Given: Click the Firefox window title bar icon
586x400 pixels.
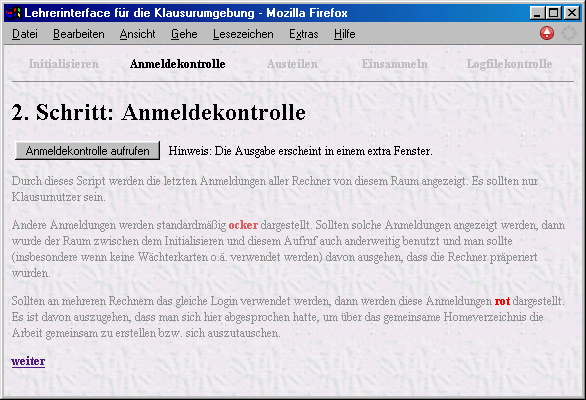Looking at the screenshot, I should coord(13,13).
